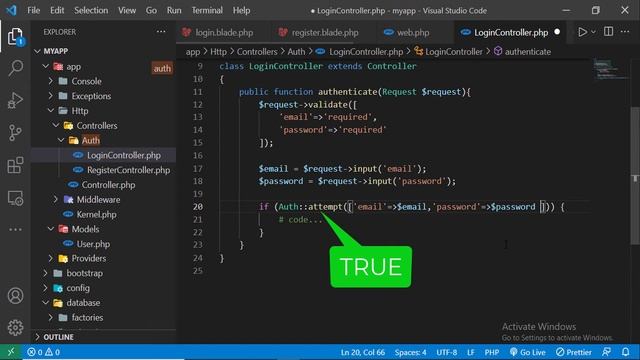Open Source Control view

pyautogui.click(x=15, y=133)
